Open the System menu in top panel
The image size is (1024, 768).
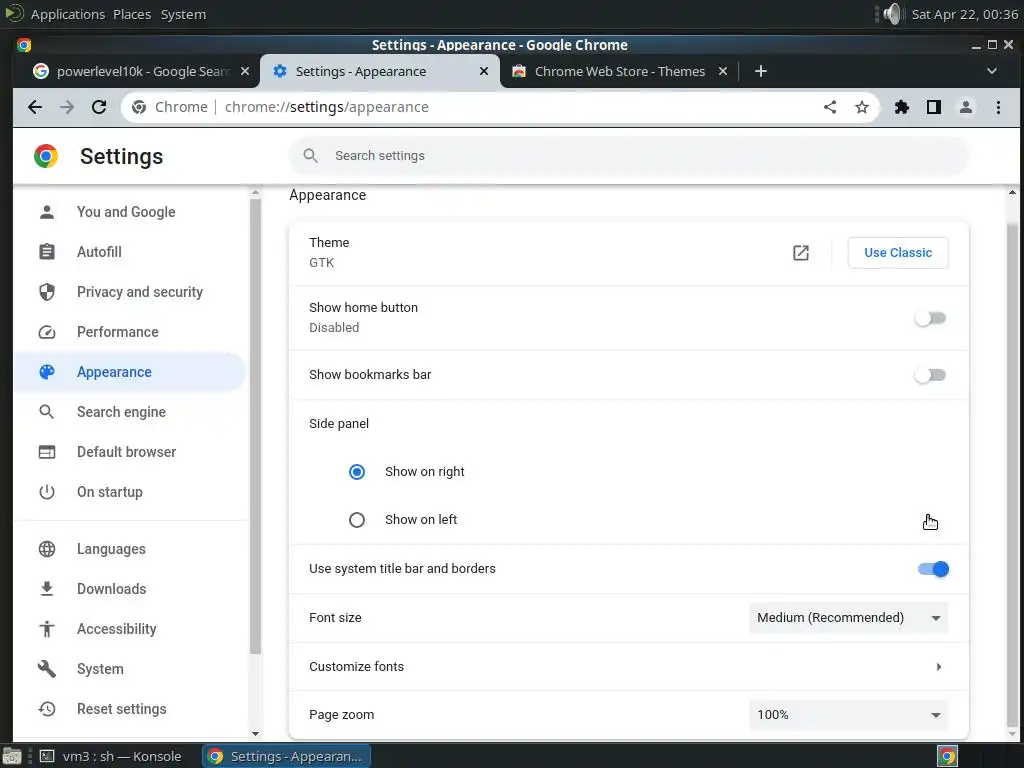183,14
